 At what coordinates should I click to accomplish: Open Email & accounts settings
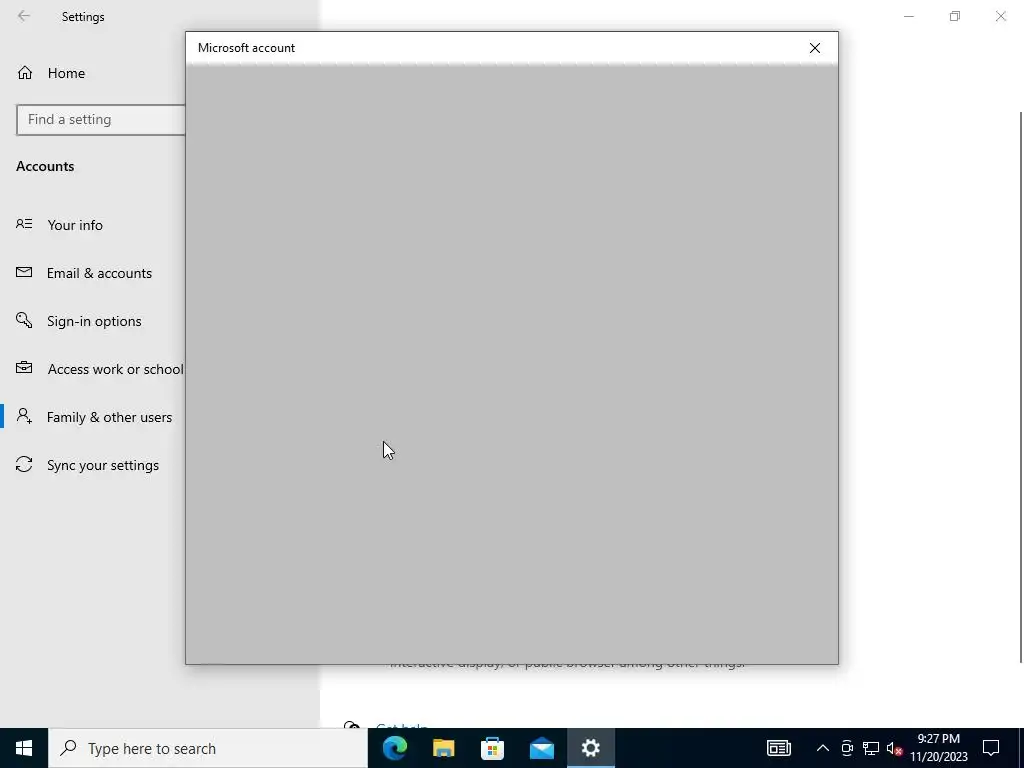click(x=99, y=273)
